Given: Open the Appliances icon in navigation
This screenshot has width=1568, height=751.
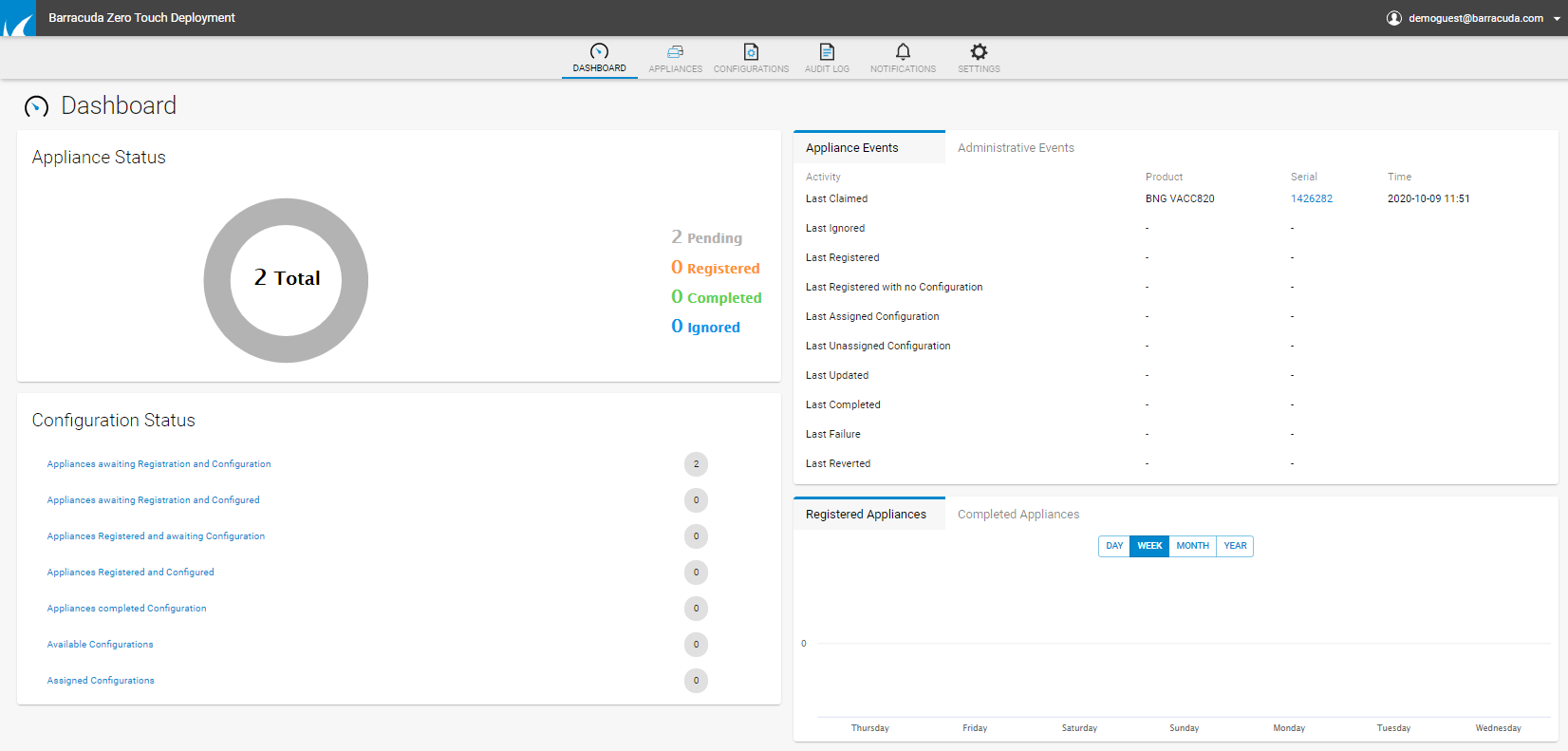Looking at the screenshot, I should pyautogui.click(x=675, y=51).
